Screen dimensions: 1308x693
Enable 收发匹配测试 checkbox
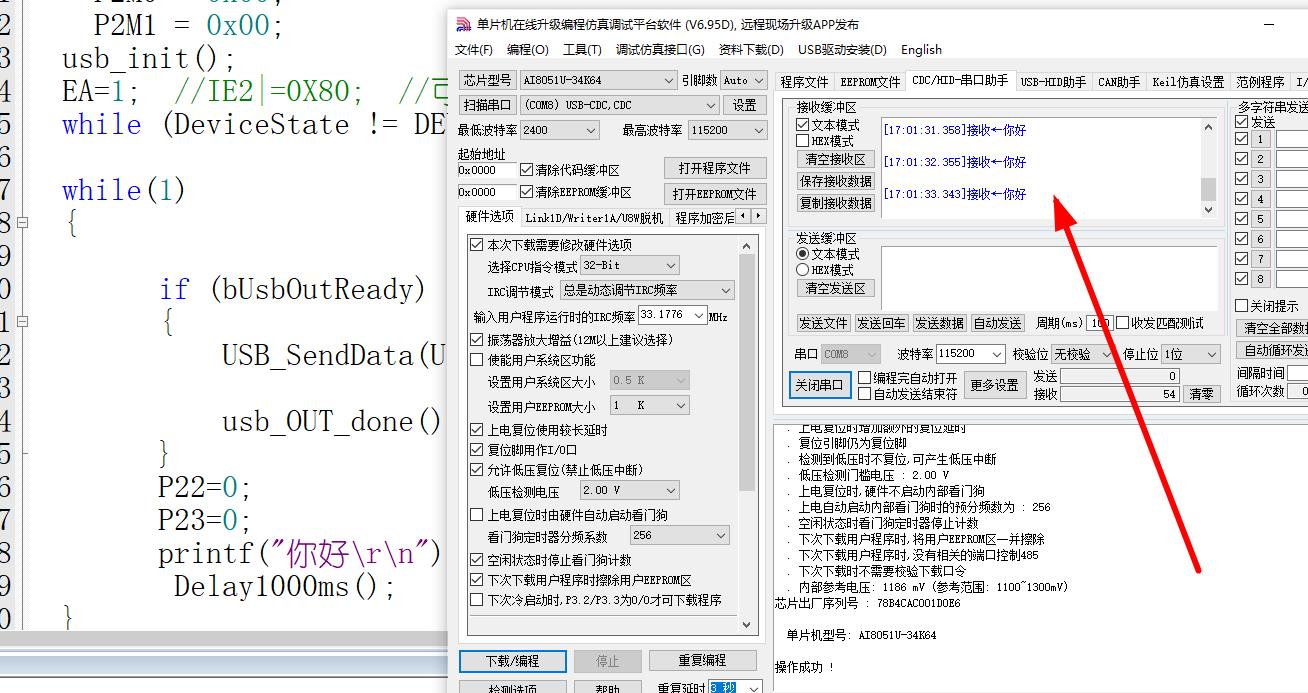(x=1122, y=323)
